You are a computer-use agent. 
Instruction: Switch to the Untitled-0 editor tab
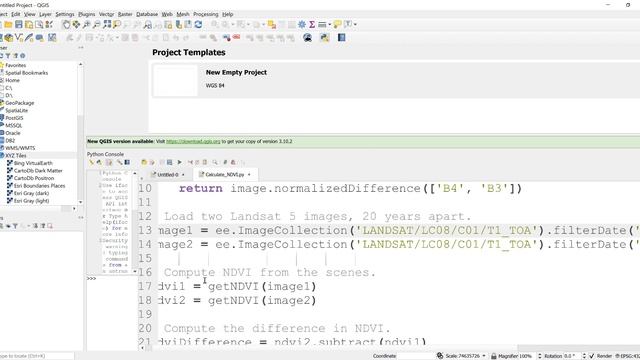point(167,174)
